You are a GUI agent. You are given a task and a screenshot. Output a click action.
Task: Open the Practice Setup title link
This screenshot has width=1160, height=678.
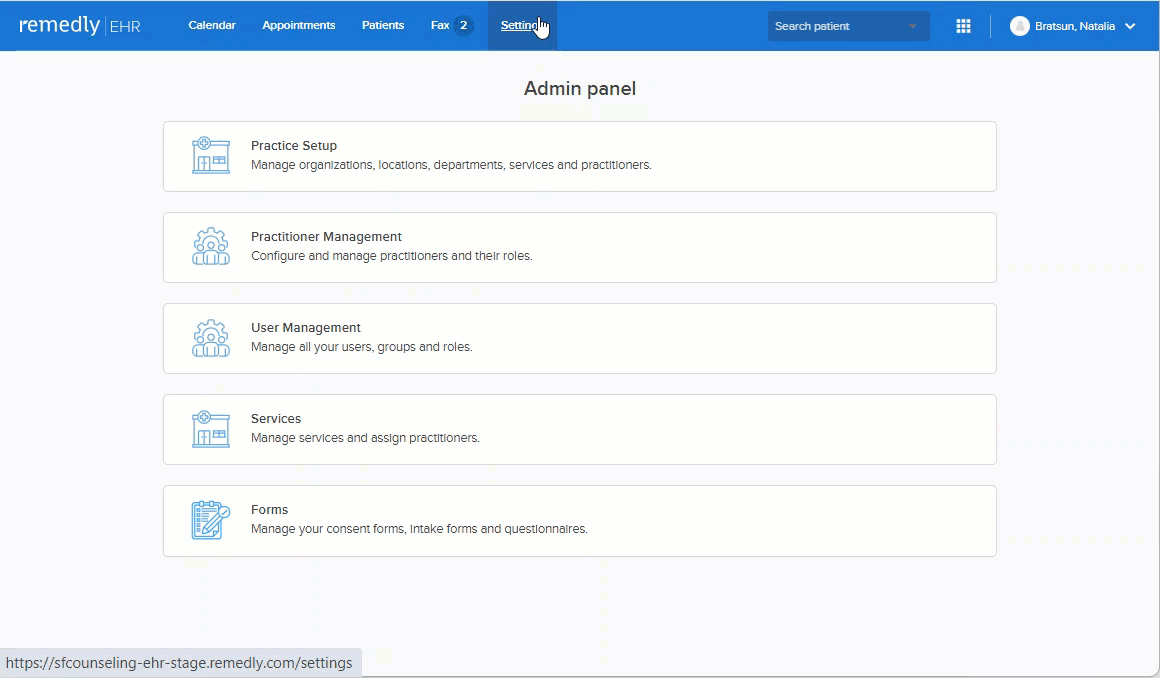pos(294,146)
